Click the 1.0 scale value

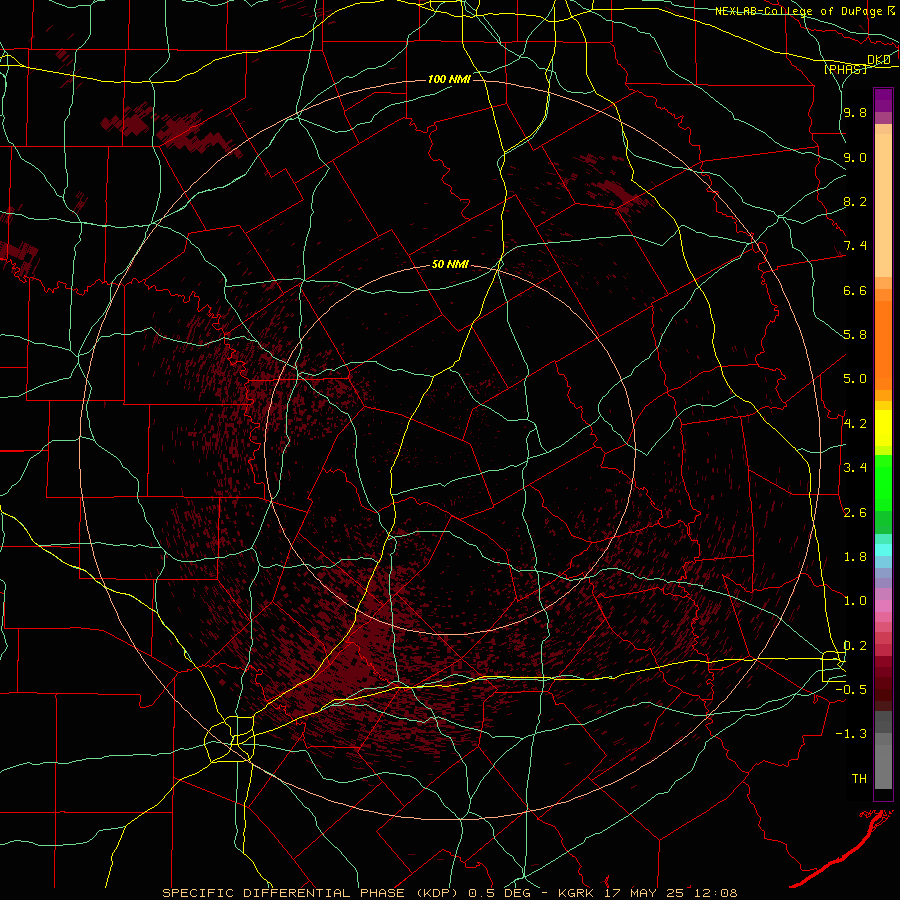coord(855,601)
